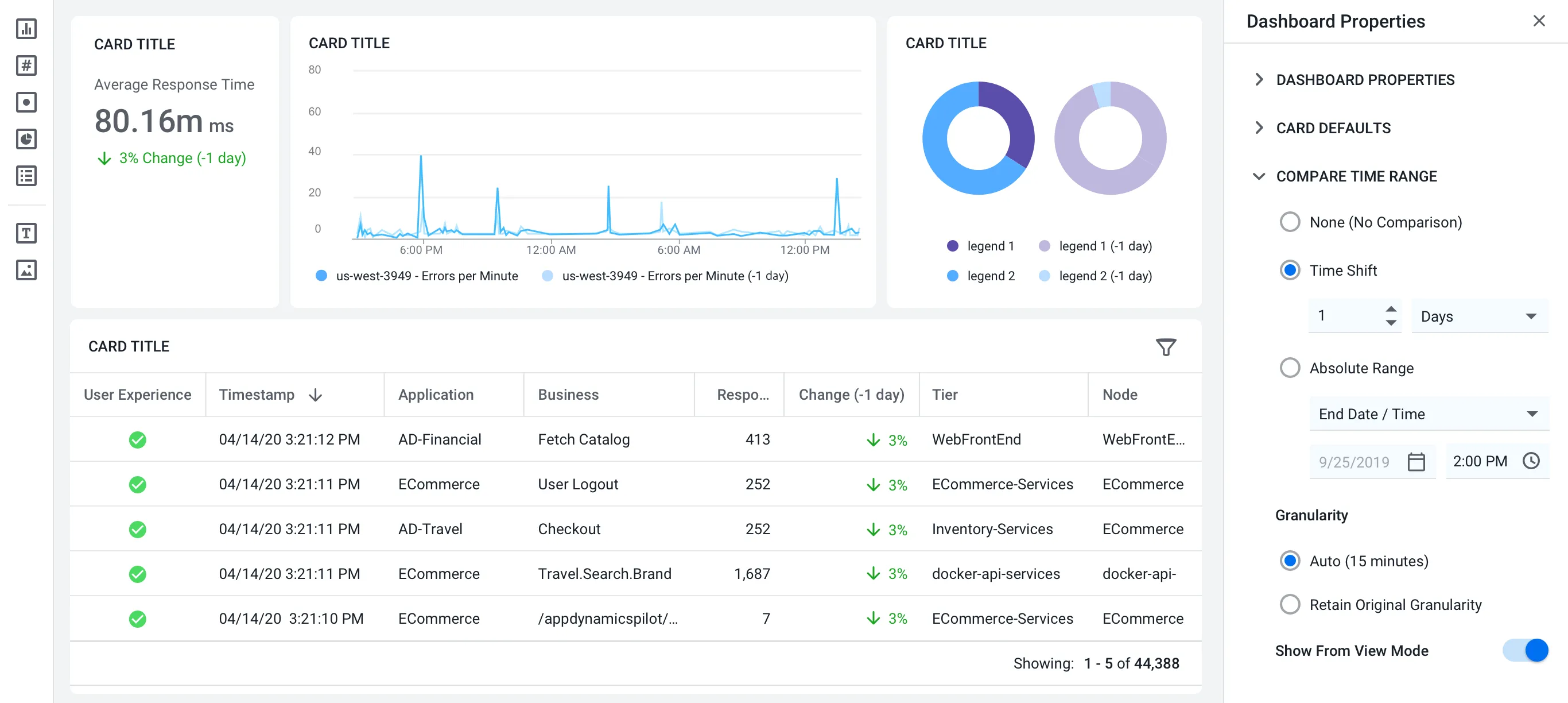1568x703 pixels.
Task: Select Auto (15 minutes) granularity
Action: click(x=1289, y=561)
